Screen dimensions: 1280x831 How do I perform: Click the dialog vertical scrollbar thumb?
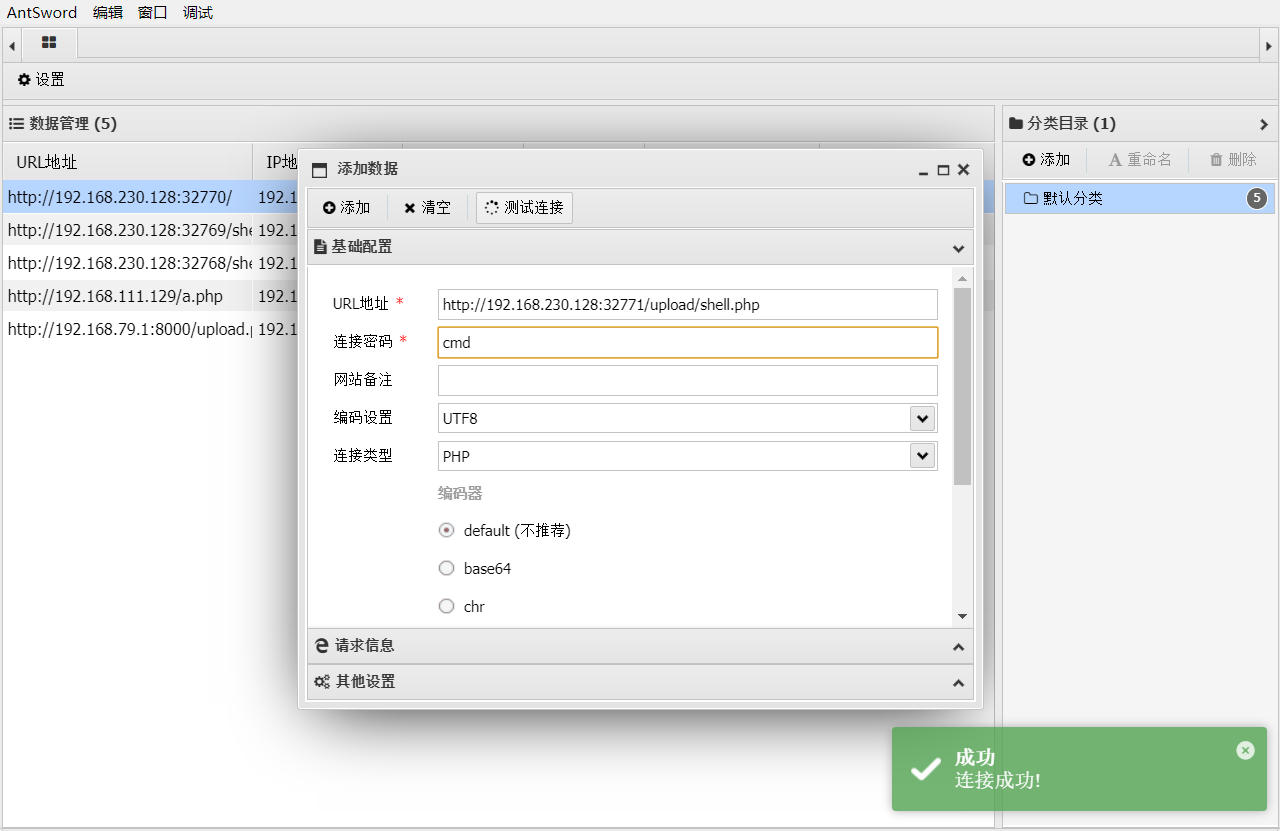click(x=962, y=386)
